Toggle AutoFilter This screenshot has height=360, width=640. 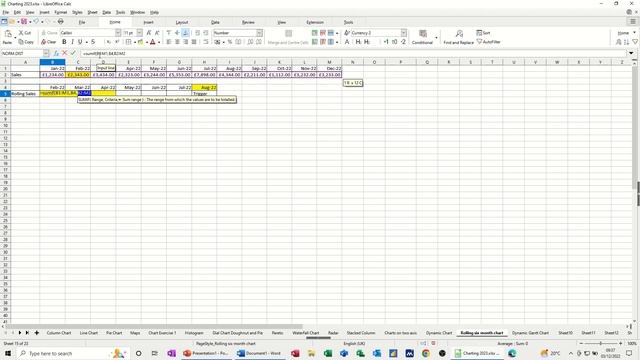tap(488, 42)
